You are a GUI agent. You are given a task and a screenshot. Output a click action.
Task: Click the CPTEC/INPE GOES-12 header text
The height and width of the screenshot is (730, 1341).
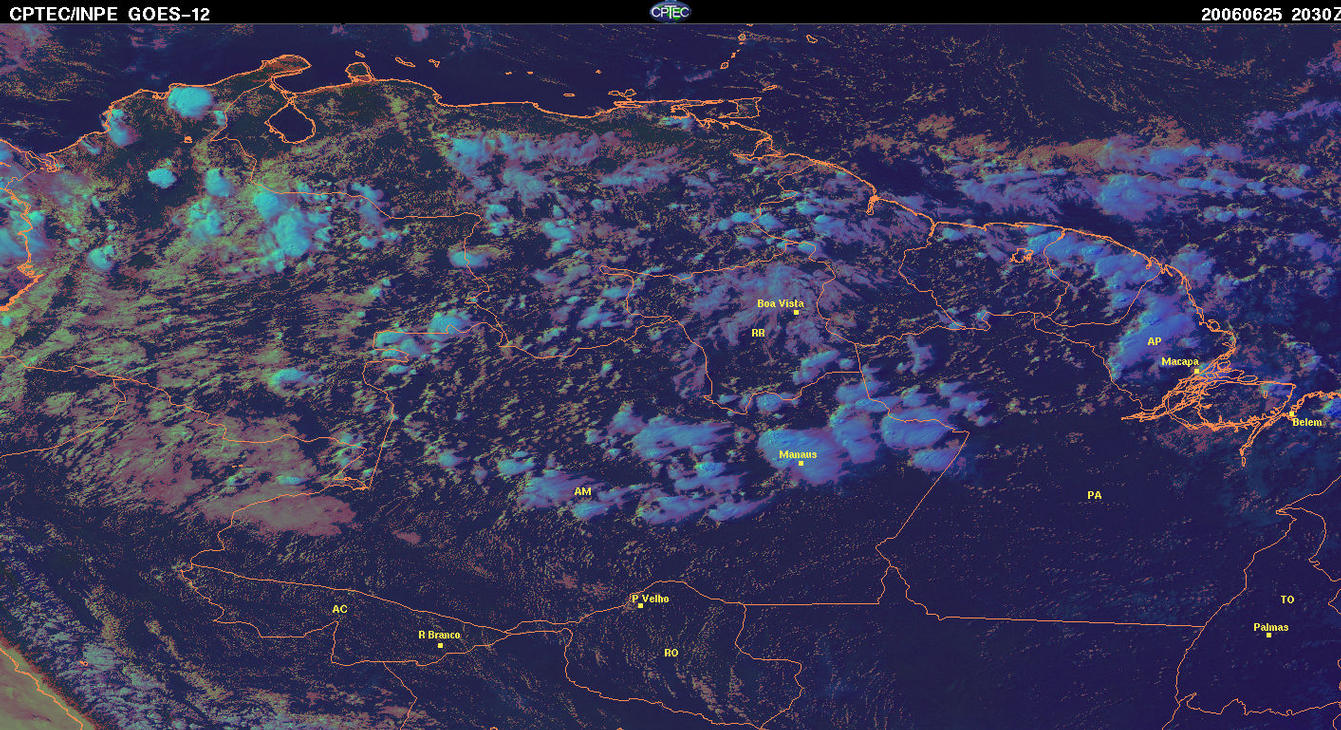tap(110, 13)
